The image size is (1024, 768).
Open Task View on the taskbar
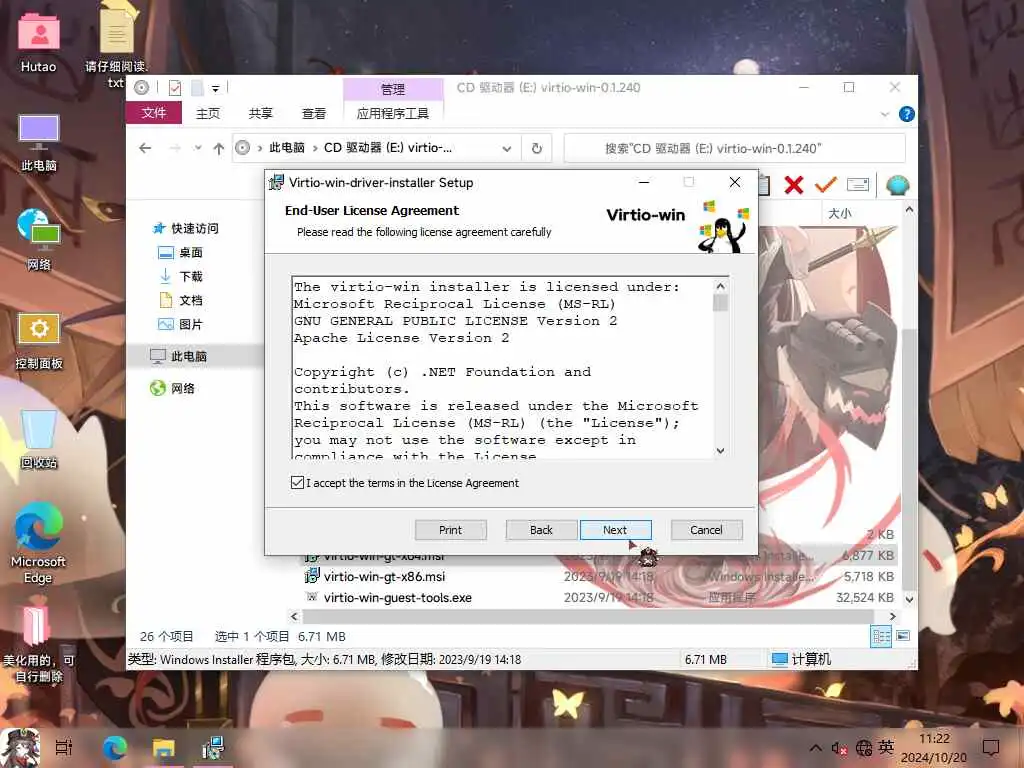coord(64,748)
